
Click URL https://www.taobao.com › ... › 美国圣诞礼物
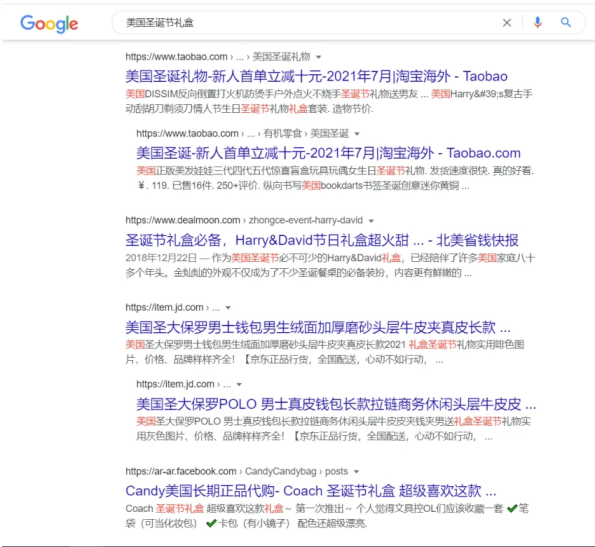point(218,57)
